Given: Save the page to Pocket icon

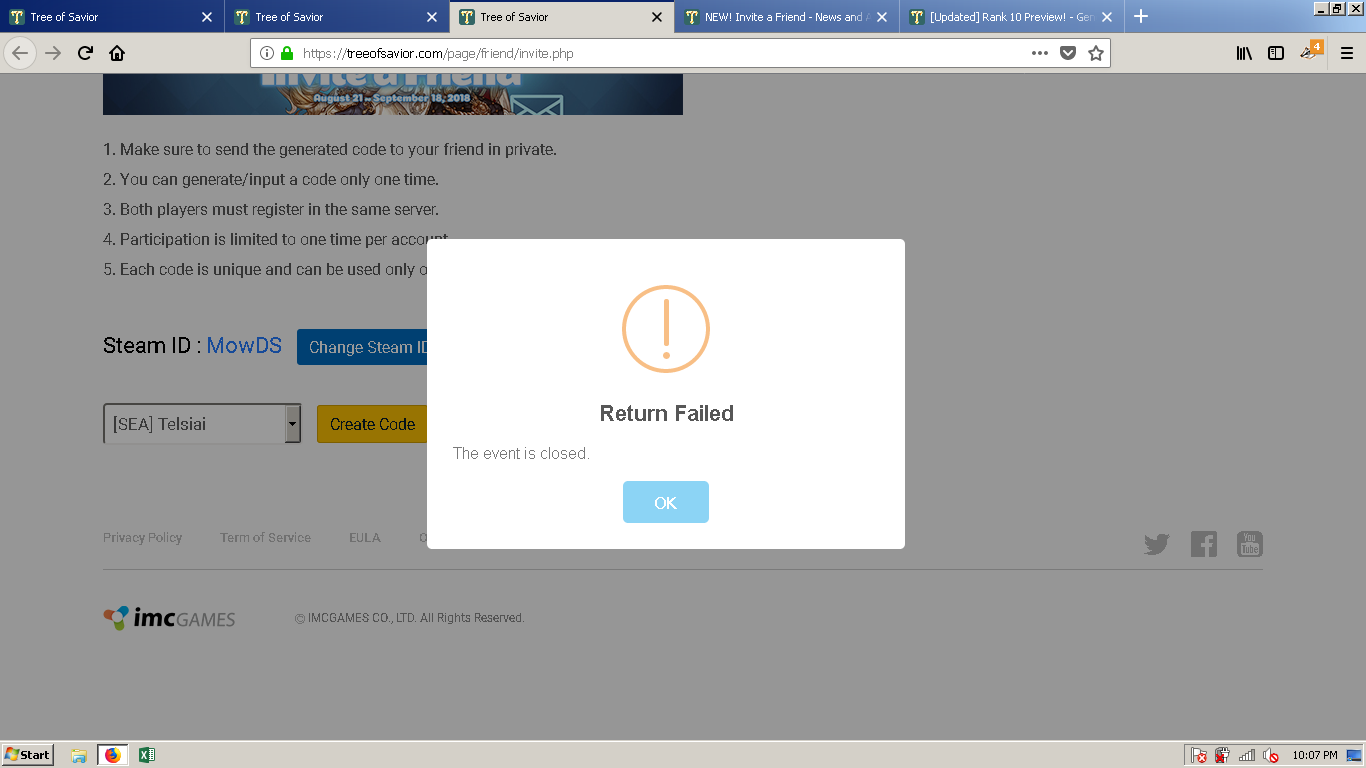Looking at the screenshot, I should click(1068, 53).
